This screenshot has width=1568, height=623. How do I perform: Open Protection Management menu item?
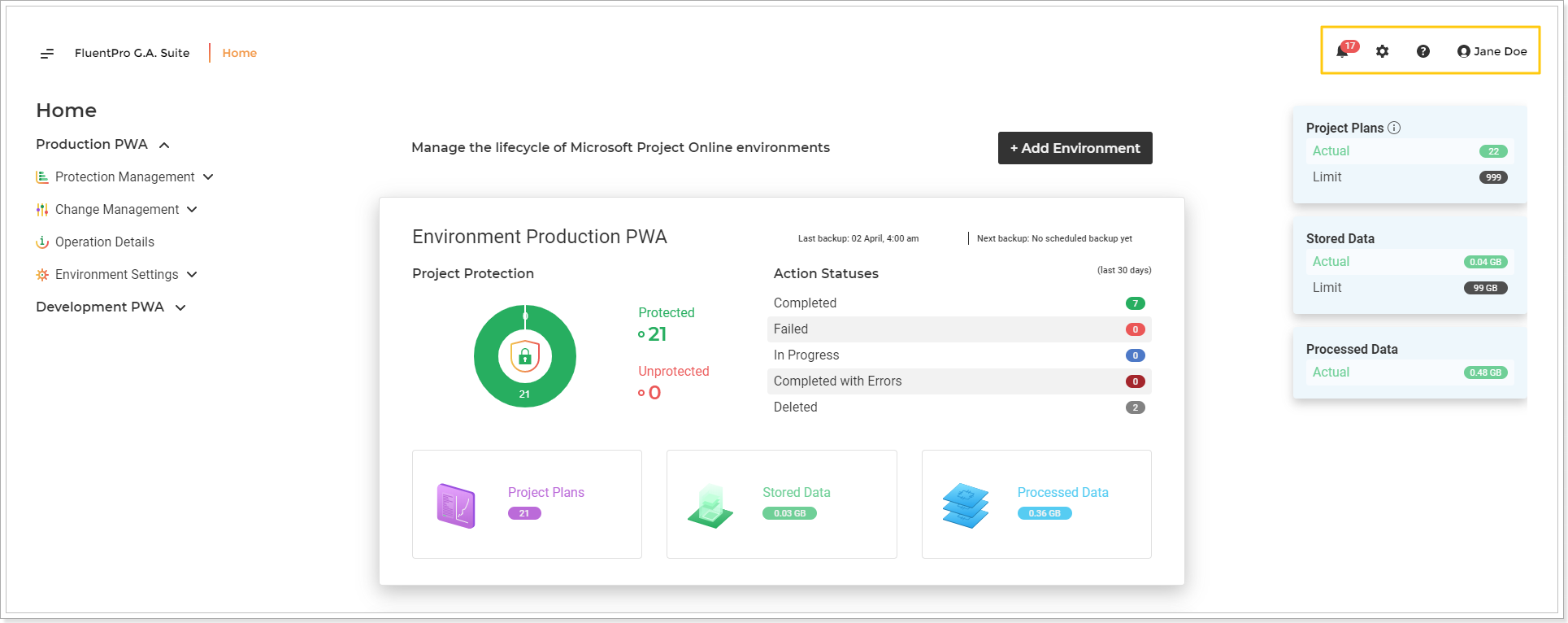[x=124, y=176]
